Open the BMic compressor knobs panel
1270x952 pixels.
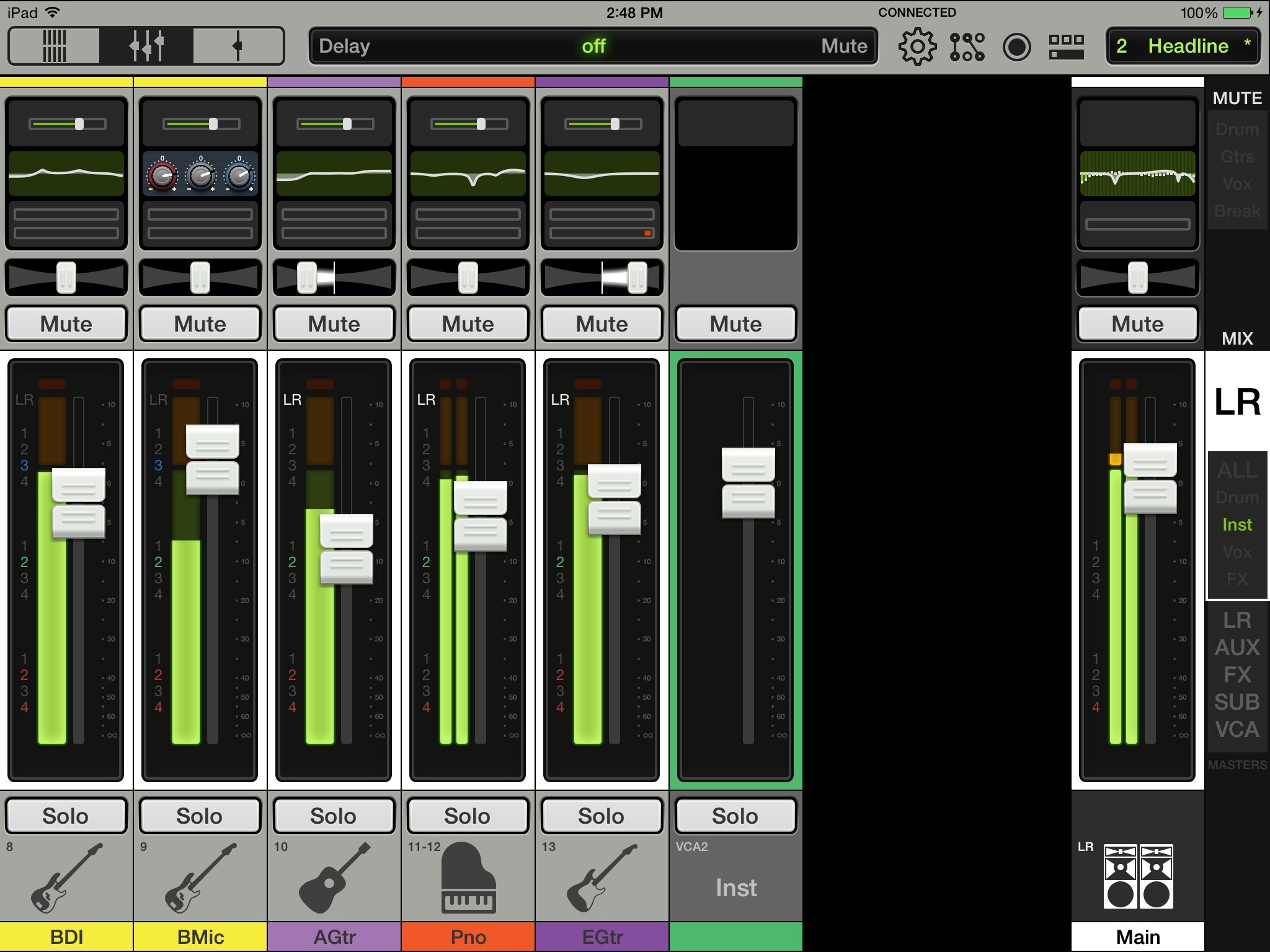pos(200,175)
